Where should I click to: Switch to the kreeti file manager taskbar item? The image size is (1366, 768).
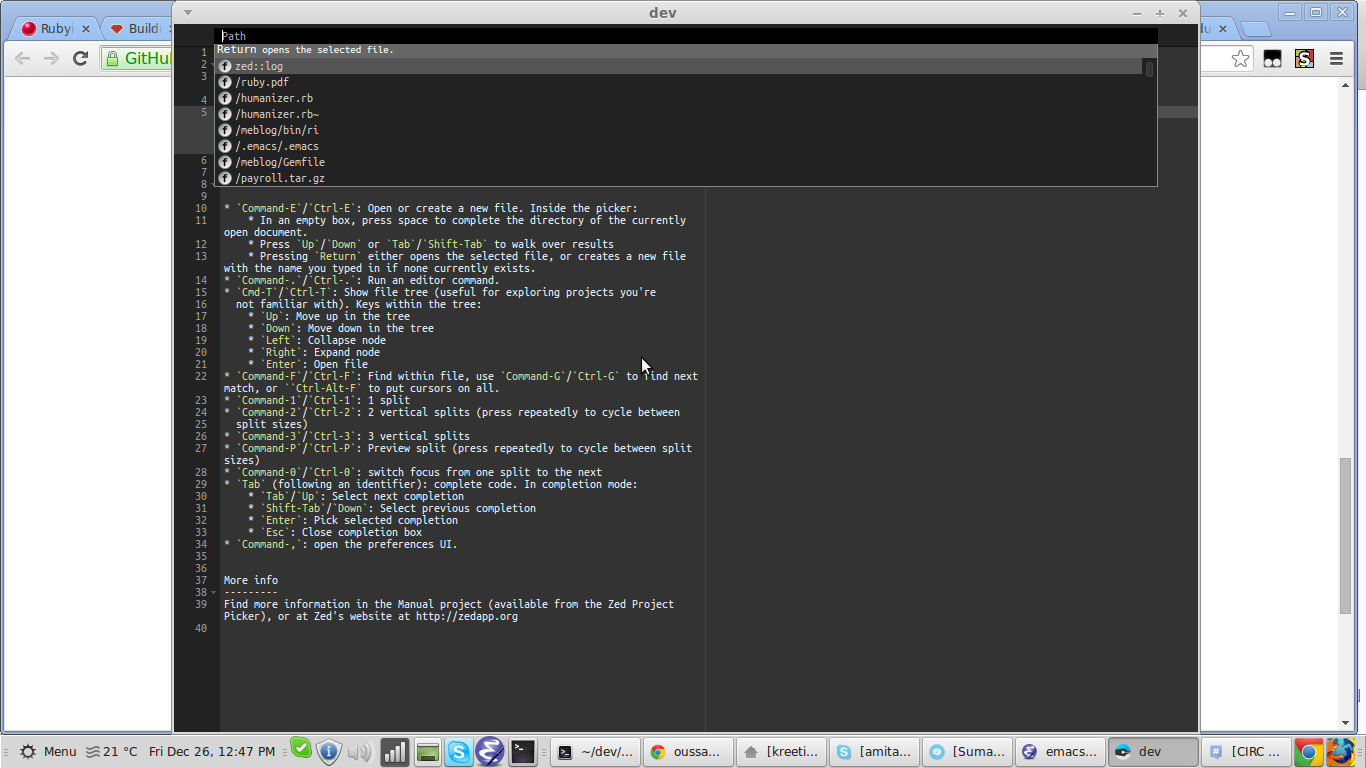pos(781,752)
